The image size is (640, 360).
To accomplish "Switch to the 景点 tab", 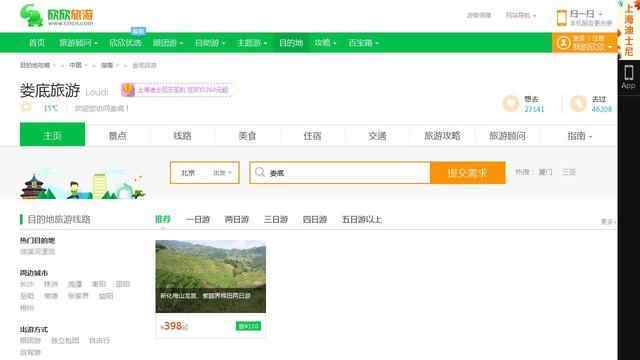I will pyautogui.click(x=118, y=136).
